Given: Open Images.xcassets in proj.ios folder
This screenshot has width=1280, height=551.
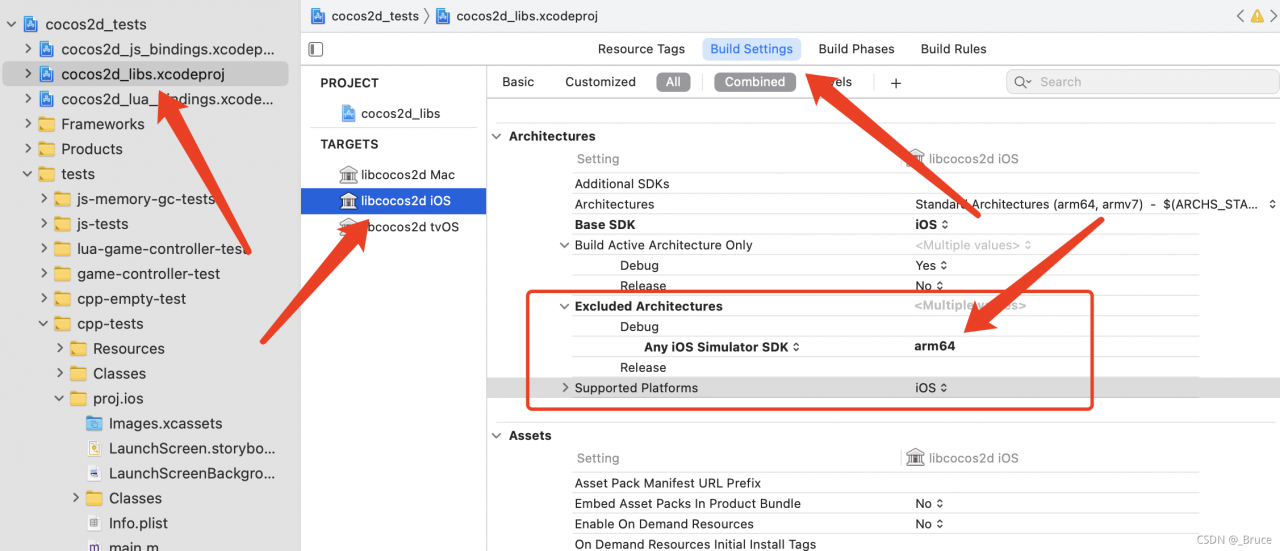Looking at the screenshot, I should point(165,423).
